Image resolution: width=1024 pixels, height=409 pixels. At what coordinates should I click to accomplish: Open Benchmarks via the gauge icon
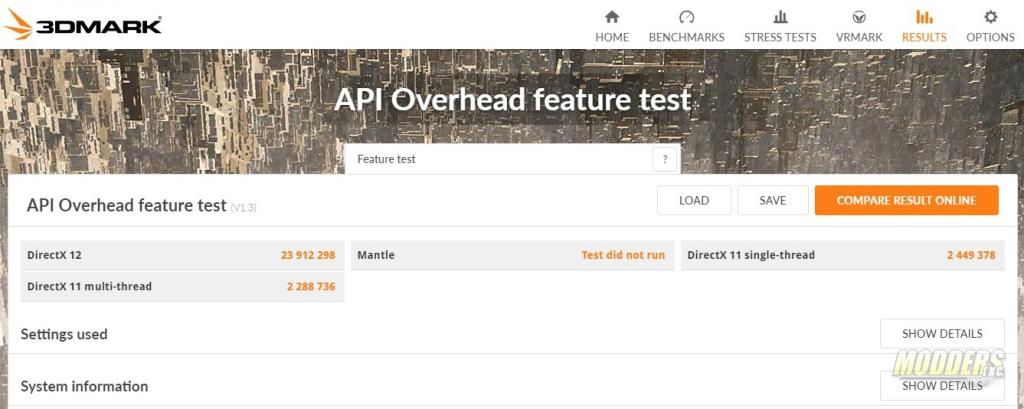click(686, 17)
